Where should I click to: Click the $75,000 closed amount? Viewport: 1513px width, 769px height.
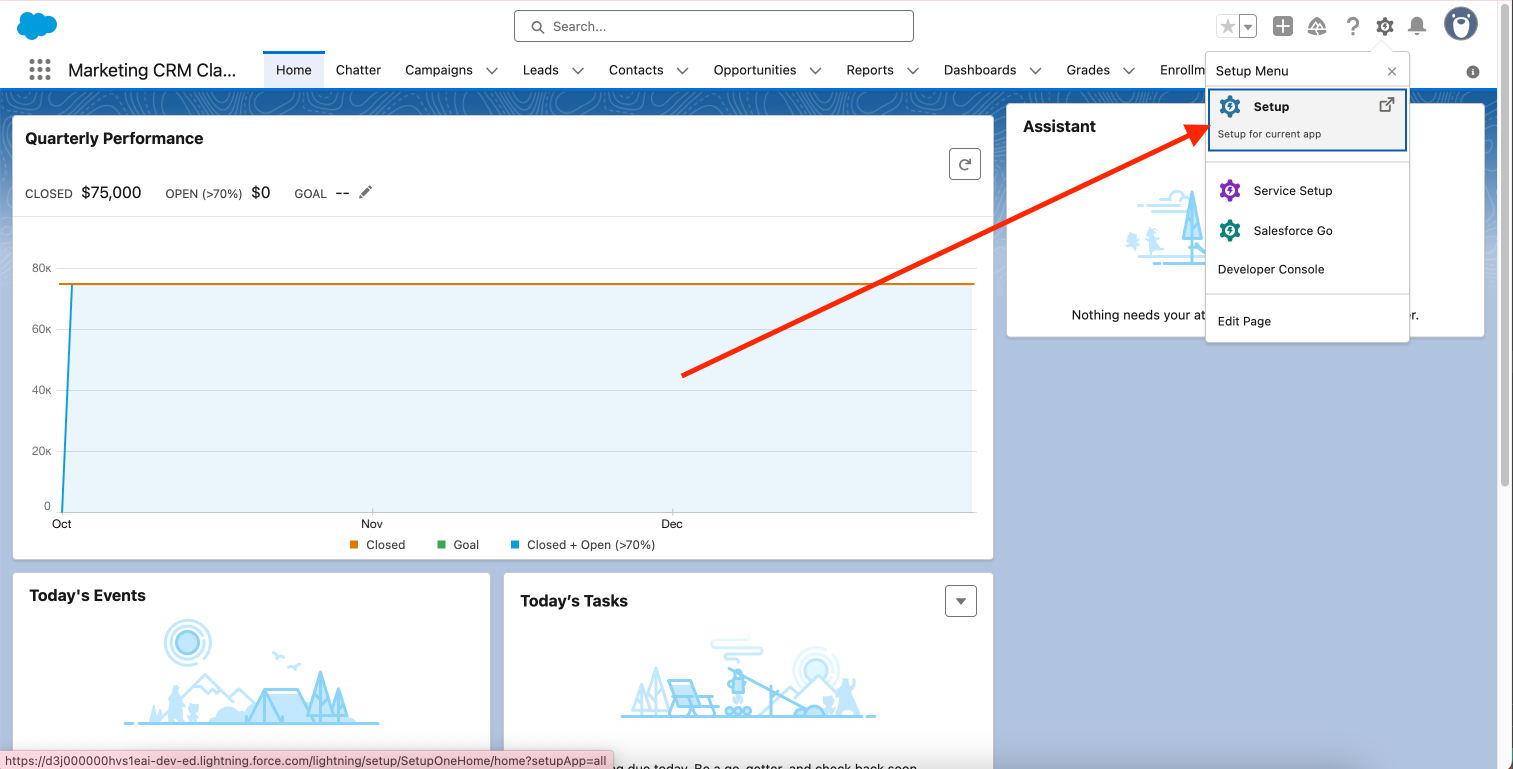[x=111, y=192]
